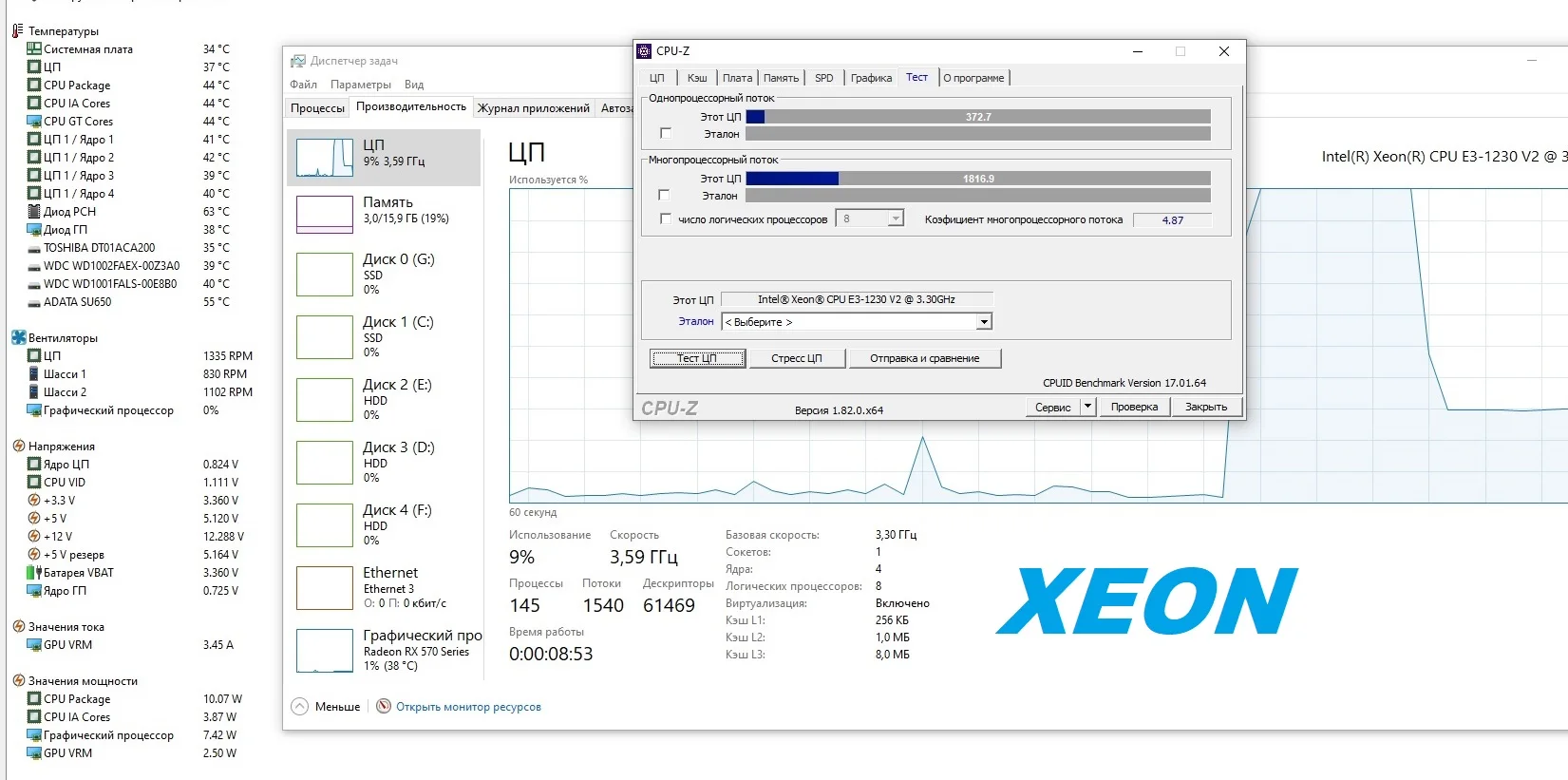
Task: Open the Графика tab in CPU-Z
Action: tap(871, 78)
